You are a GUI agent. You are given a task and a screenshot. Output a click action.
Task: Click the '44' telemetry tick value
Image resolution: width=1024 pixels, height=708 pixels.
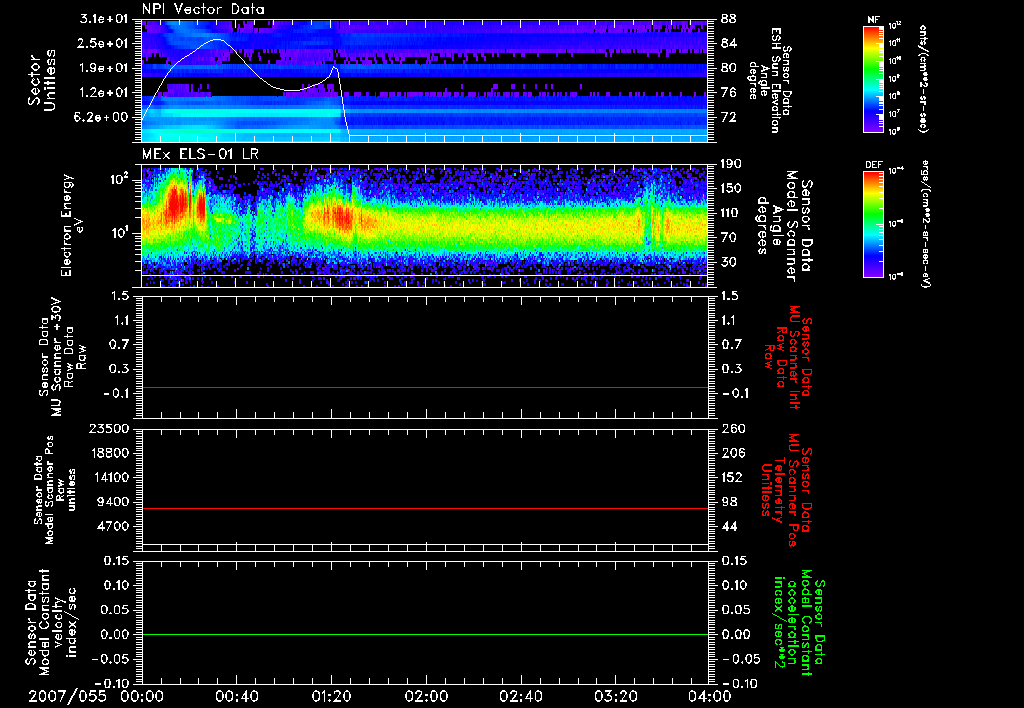(729, 526)
